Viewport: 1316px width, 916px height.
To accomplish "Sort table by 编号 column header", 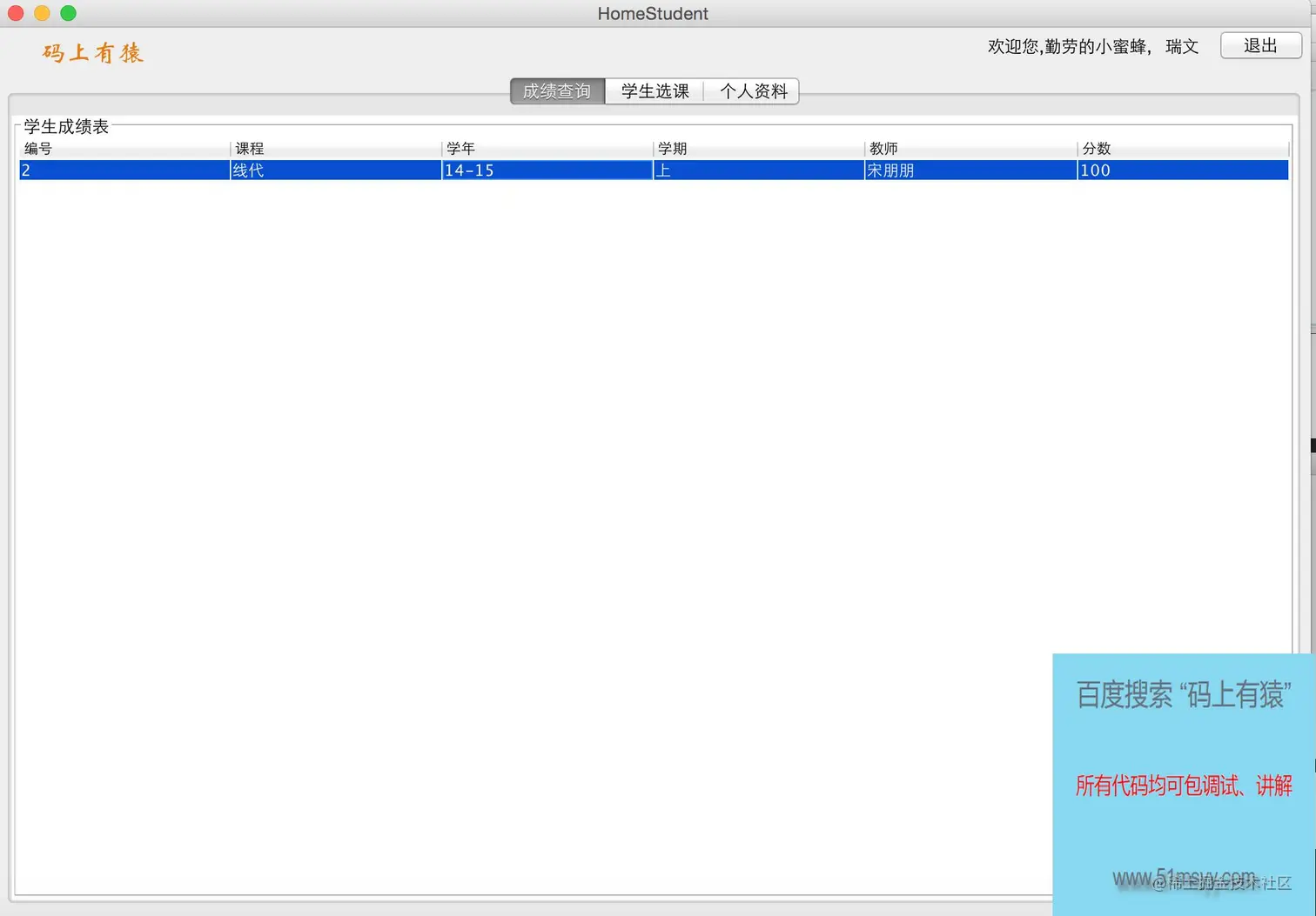I will [124, 149].
